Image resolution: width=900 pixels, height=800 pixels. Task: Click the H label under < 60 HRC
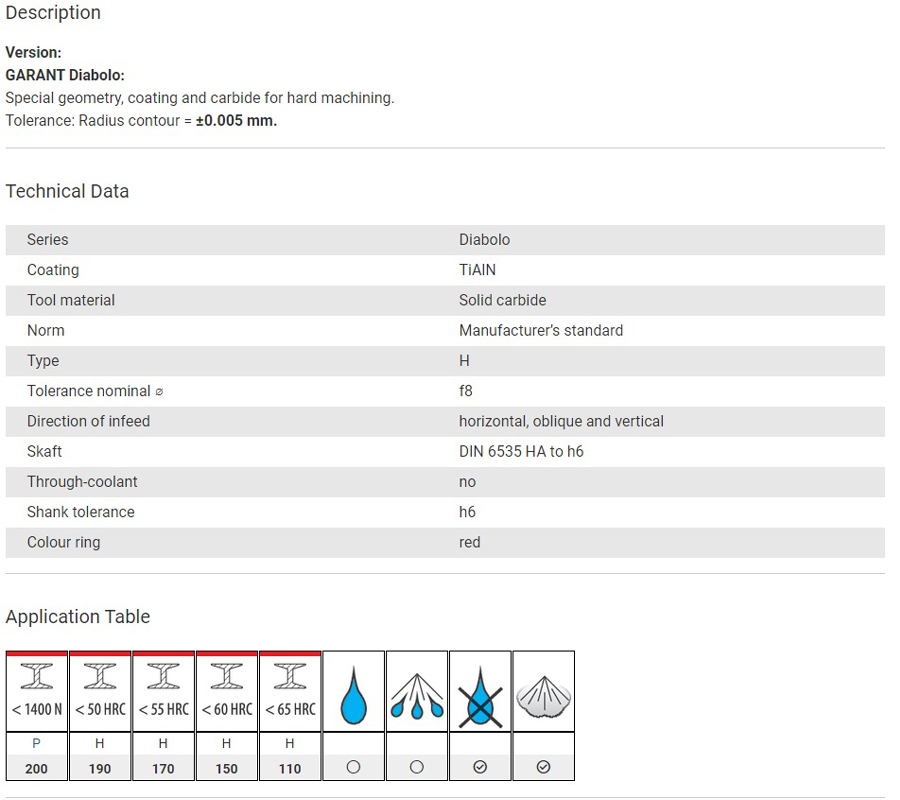point(227,744)
